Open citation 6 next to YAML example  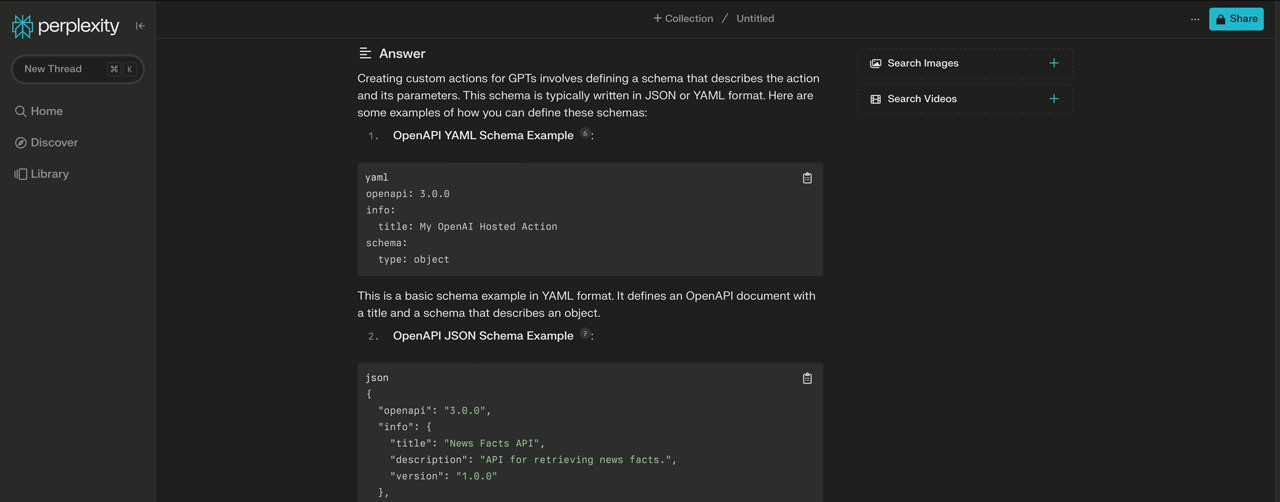point(585,133)
